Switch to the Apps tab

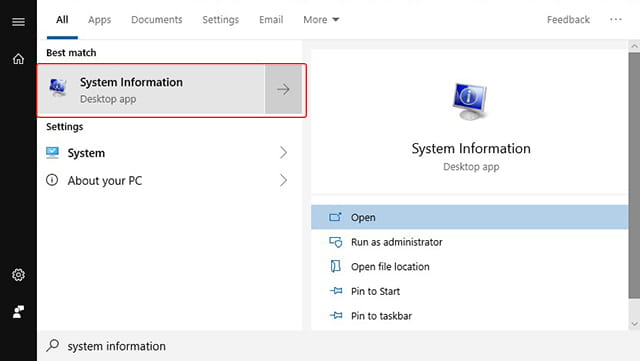tap(99, 20)
